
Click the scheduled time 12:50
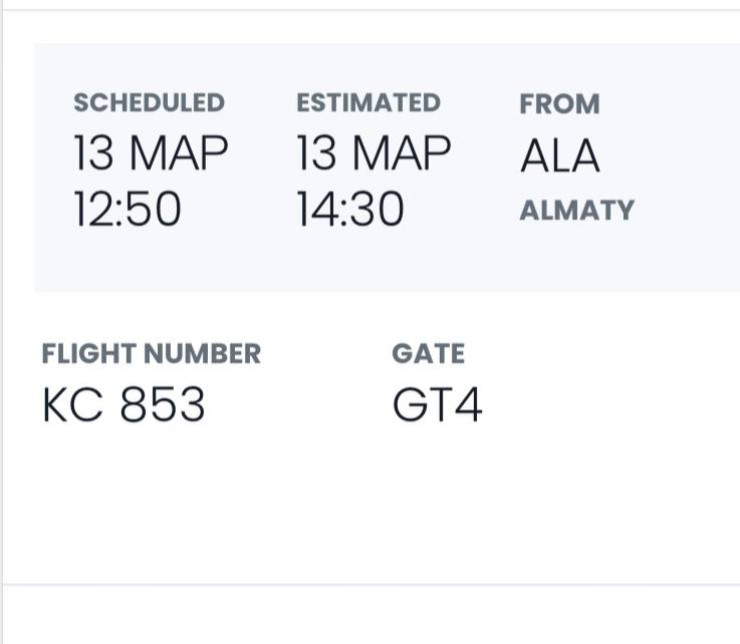point(127,210)
